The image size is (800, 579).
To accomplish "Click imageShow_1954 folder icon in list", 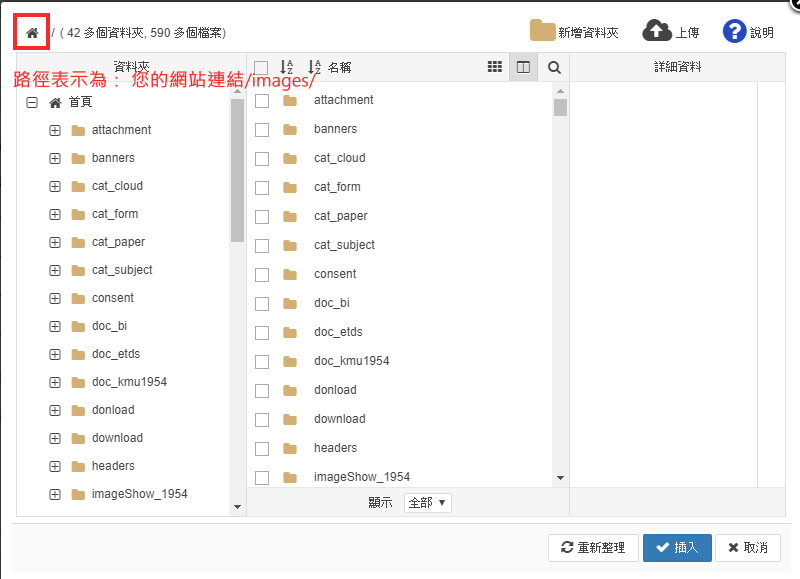I will pos(290,477).
